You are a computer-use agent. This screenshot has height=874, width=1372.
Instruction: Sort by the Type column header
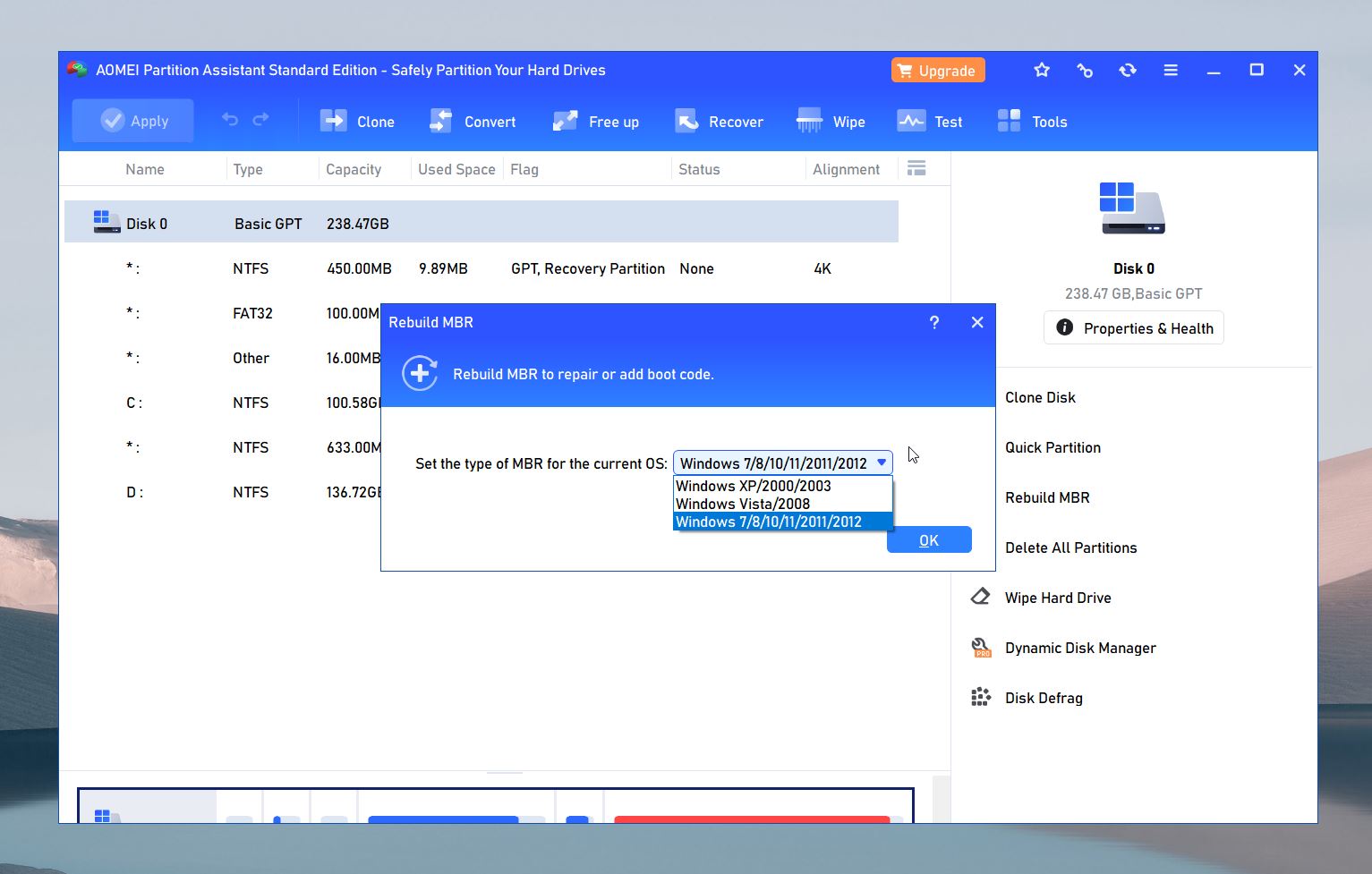[248, 169]
